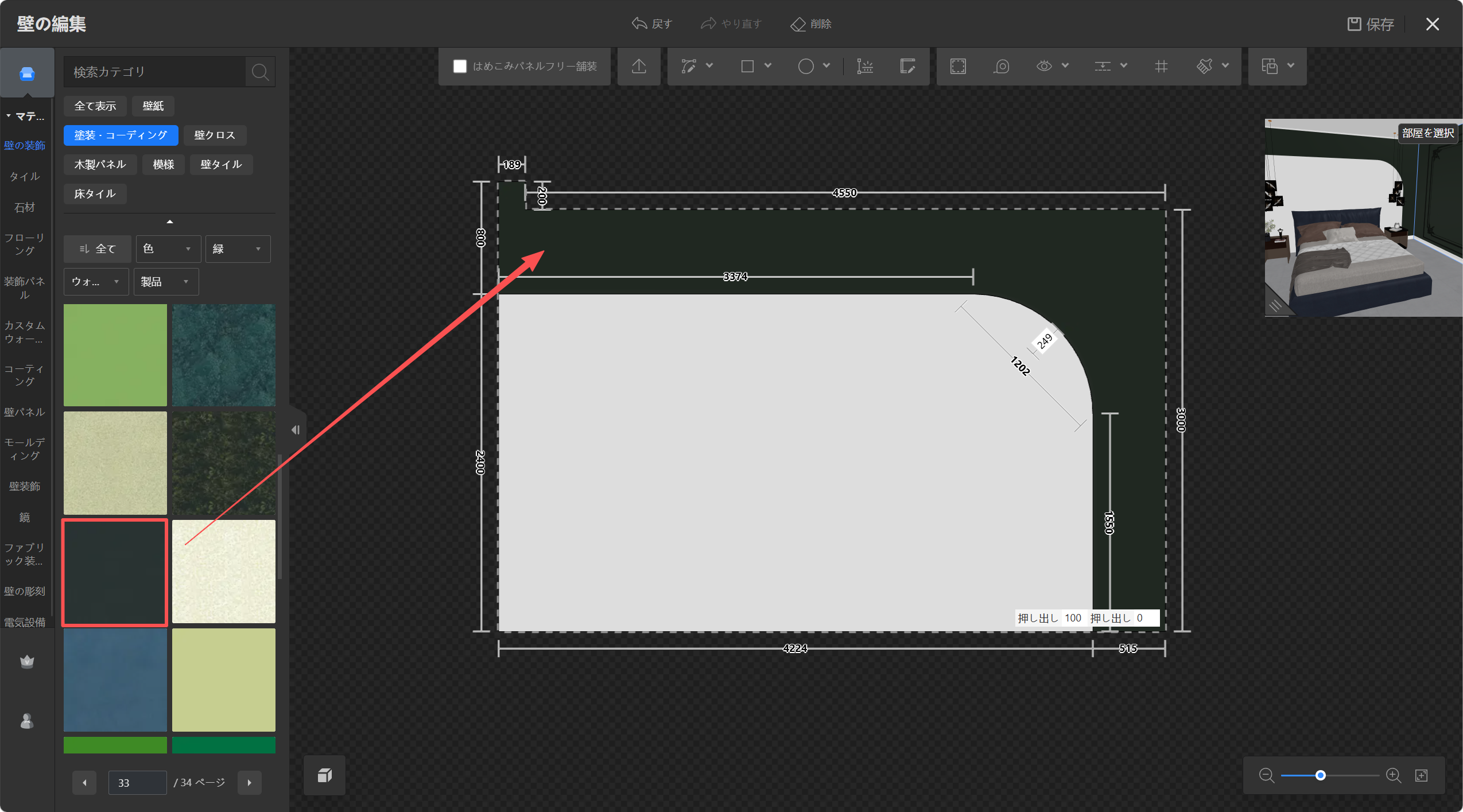Click the page number input field
Viewport: 1463px width, 812px height.
(x=138, y=783)
